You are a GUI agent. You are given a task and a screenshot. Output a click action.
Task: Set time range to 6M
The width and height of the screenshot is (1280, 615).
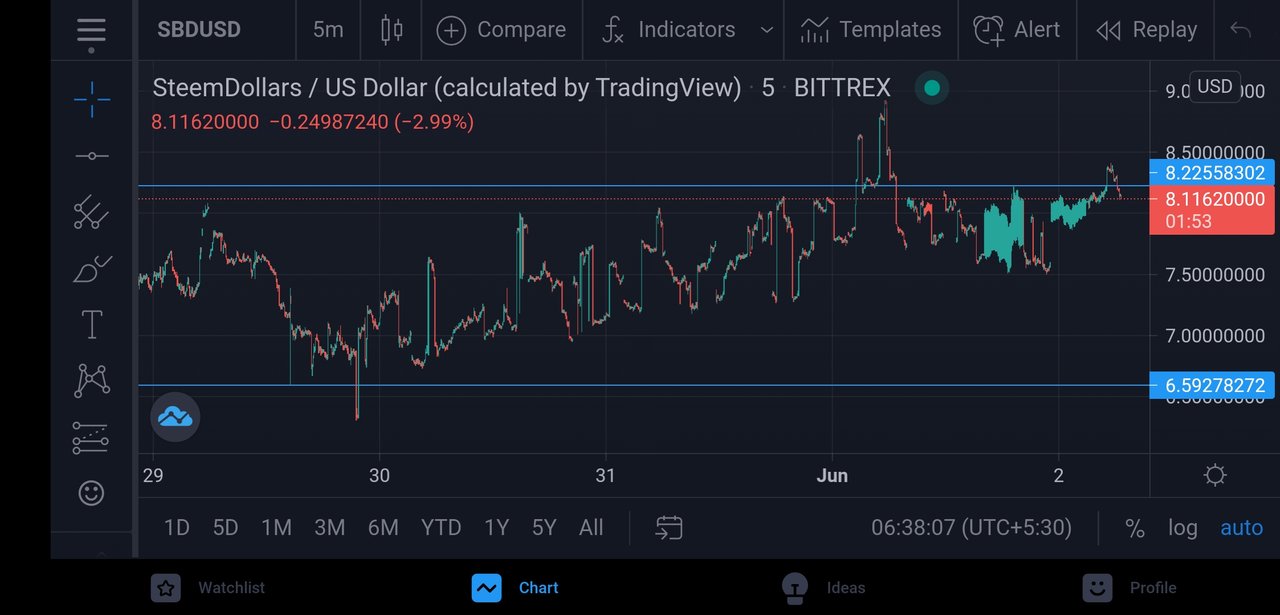pos(383,527)
